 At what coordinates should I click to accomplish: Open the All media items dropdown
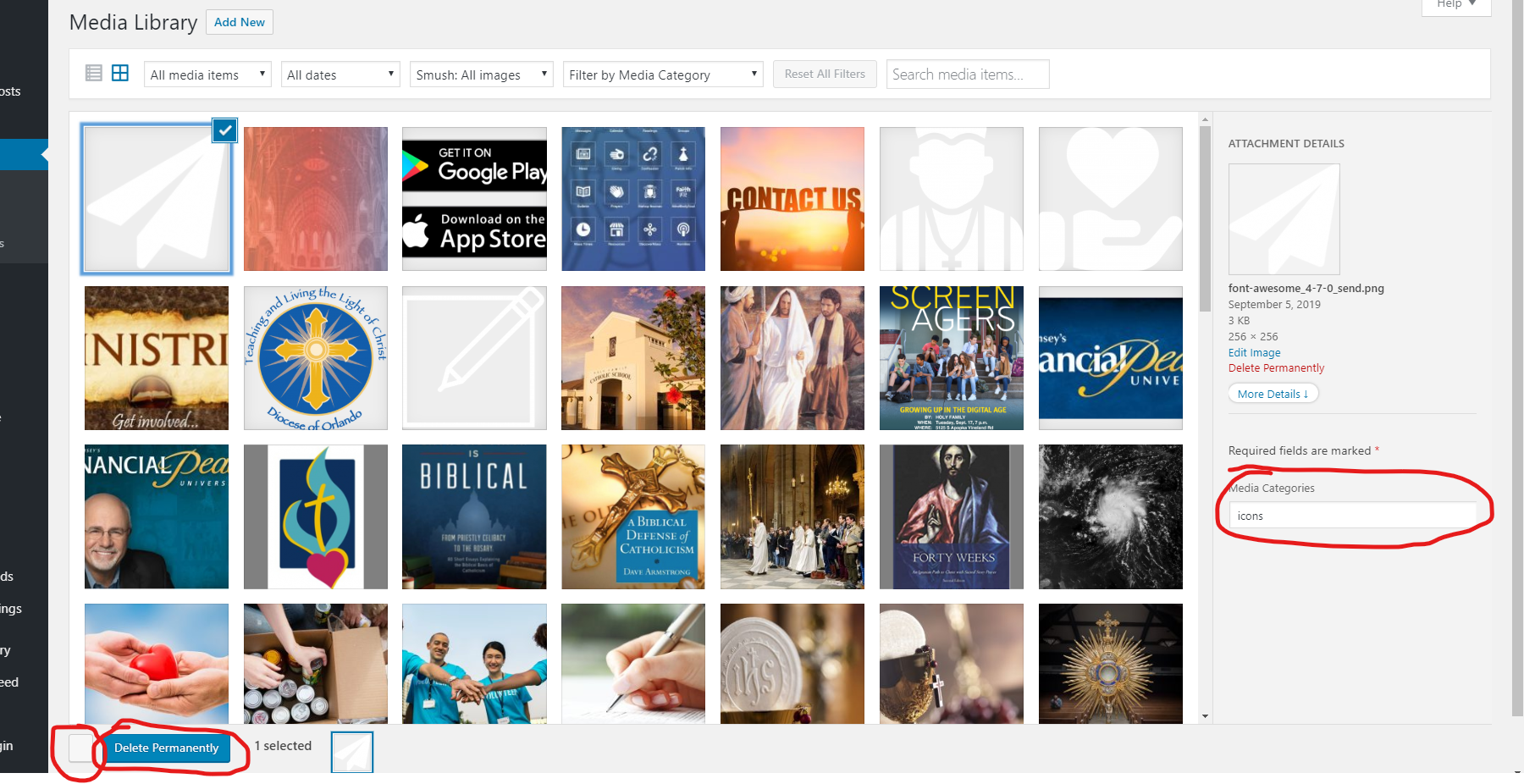click(207, 75)
